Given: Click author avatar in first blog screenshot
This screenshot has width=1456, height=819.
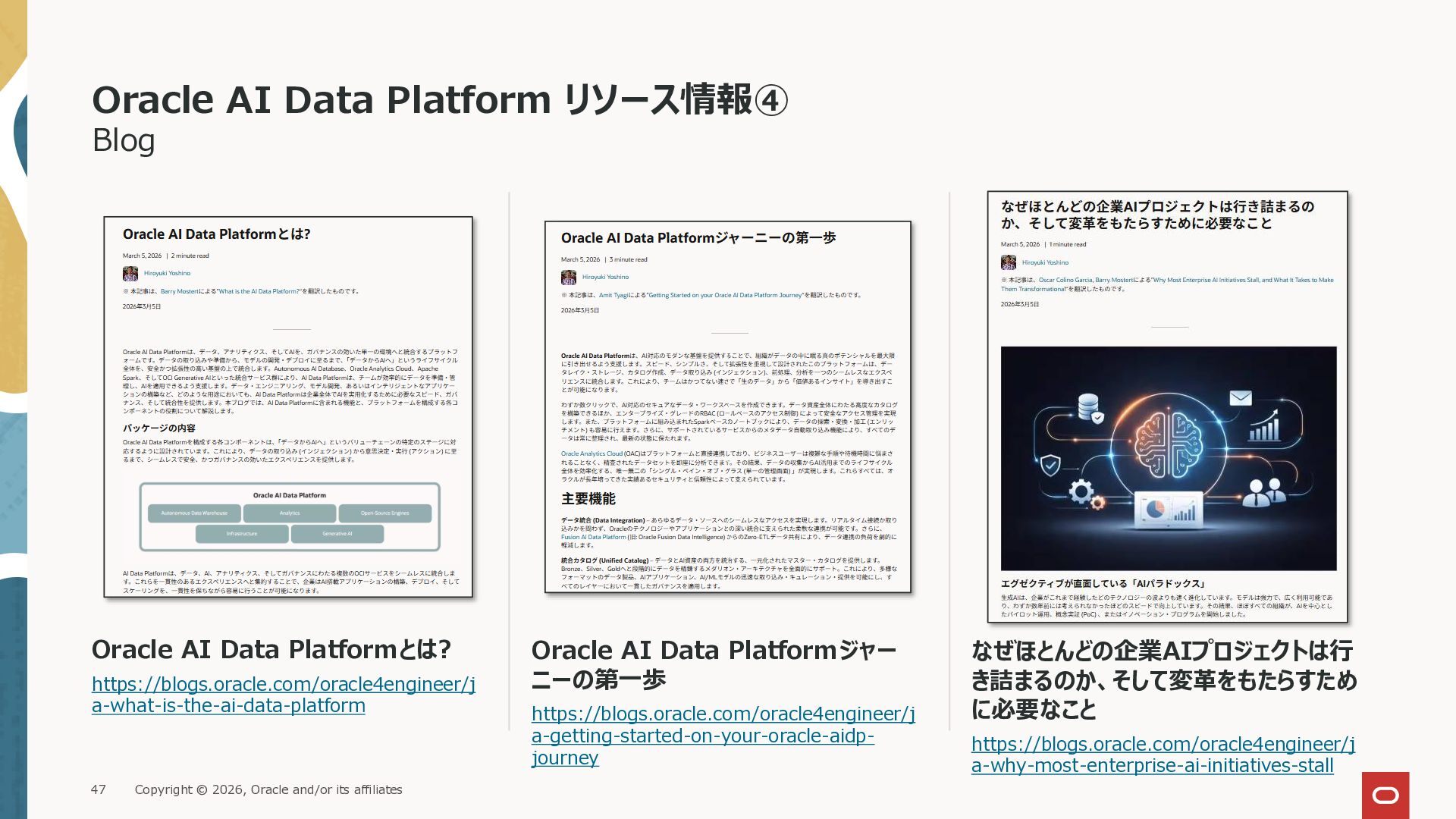Looking at the screenshot, I should [x=130, y=274].
